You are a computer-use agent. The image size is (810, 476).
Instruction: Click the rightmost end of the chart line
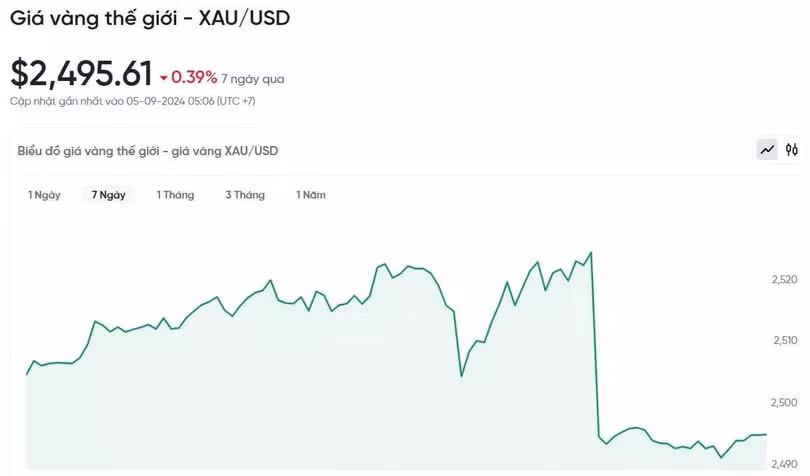point(766,434)
